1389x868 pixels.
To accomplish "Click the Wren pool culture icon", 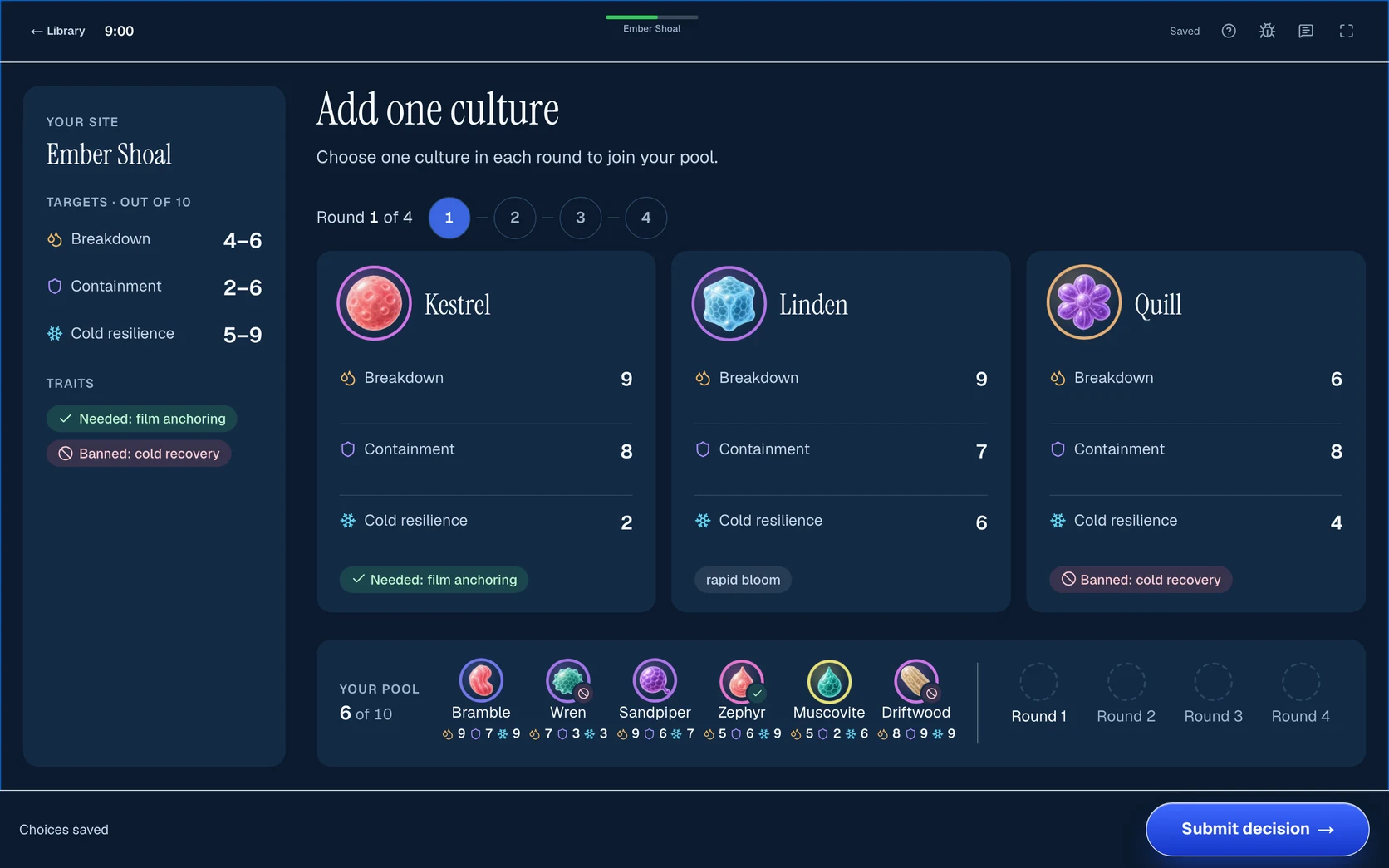I will 568,681.
